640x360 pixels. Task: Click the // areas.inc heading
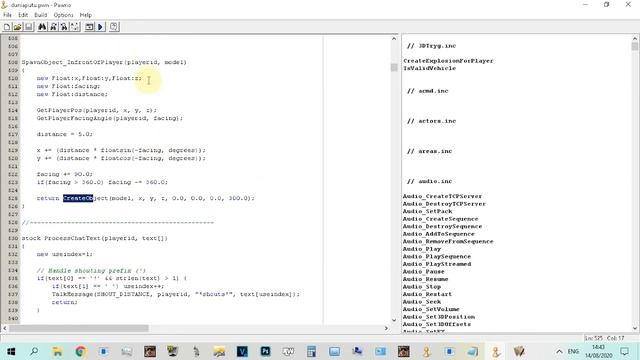429,151
